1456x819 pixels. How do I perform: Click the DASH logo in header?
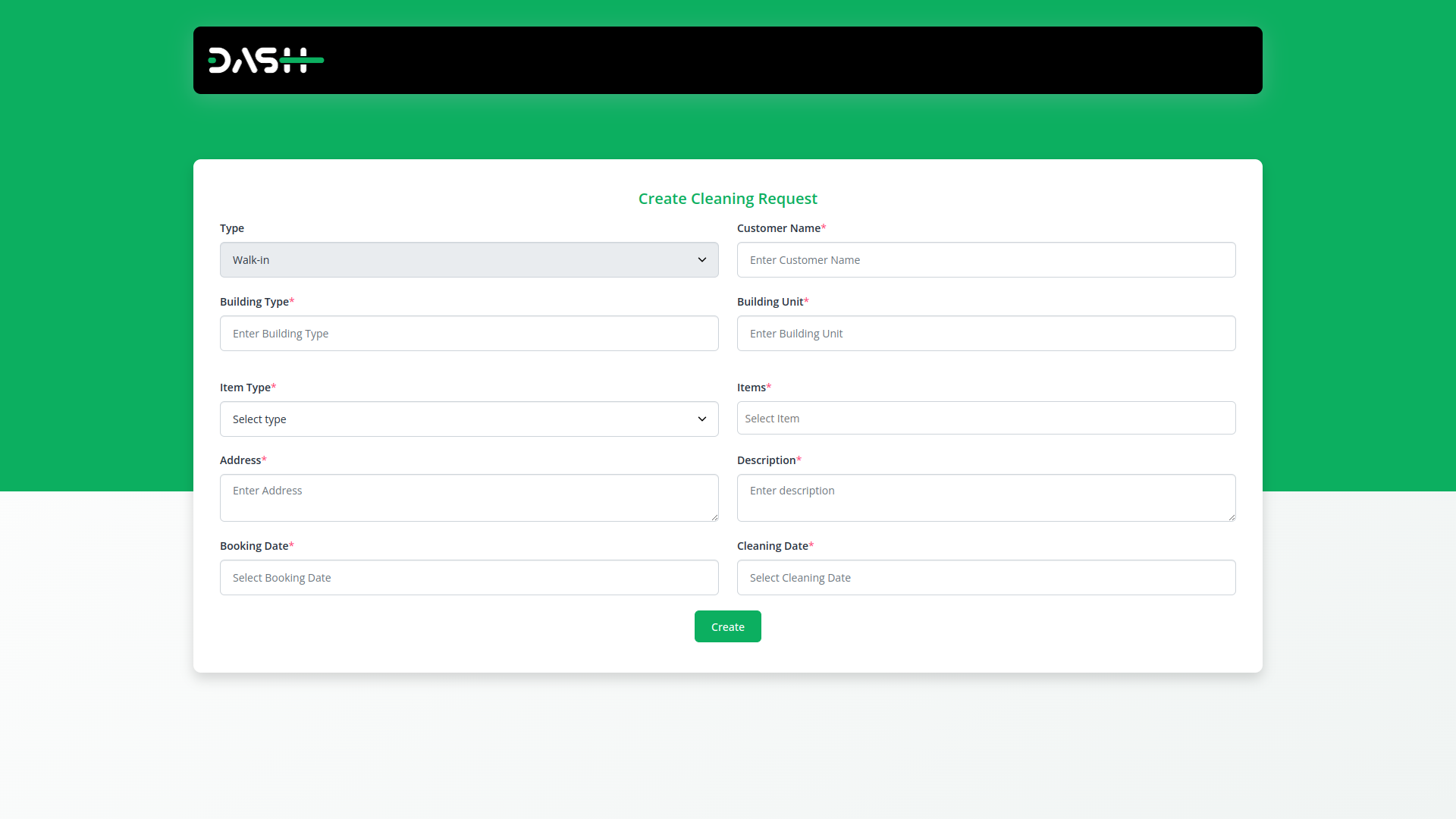click(265, 61)
